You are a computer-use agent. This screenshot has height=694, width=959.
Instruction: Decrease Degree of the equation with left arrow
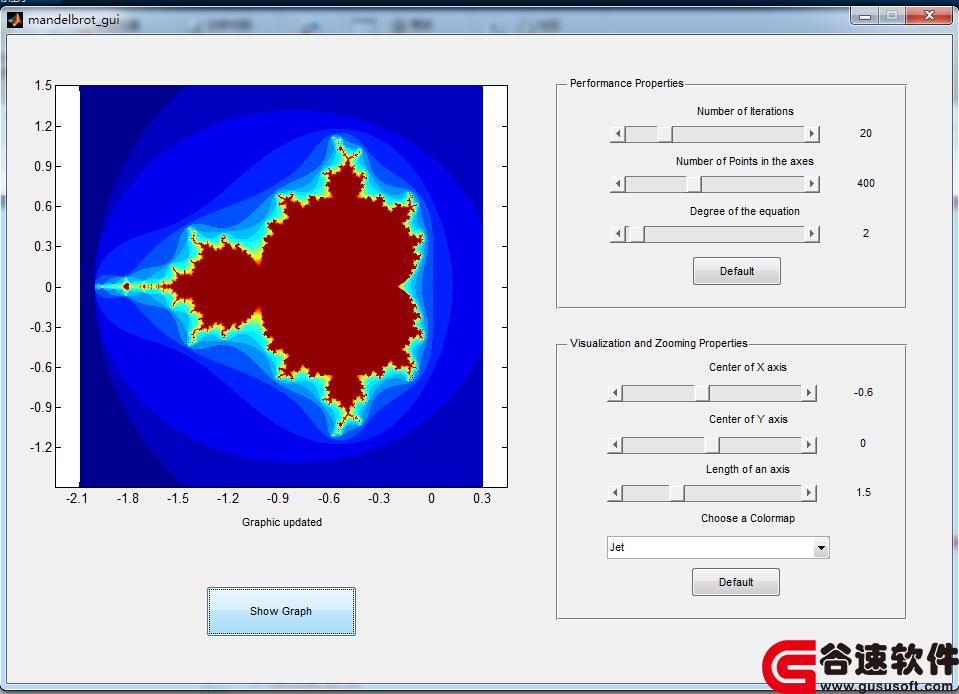pyautogui.click(x=618, y=234)
